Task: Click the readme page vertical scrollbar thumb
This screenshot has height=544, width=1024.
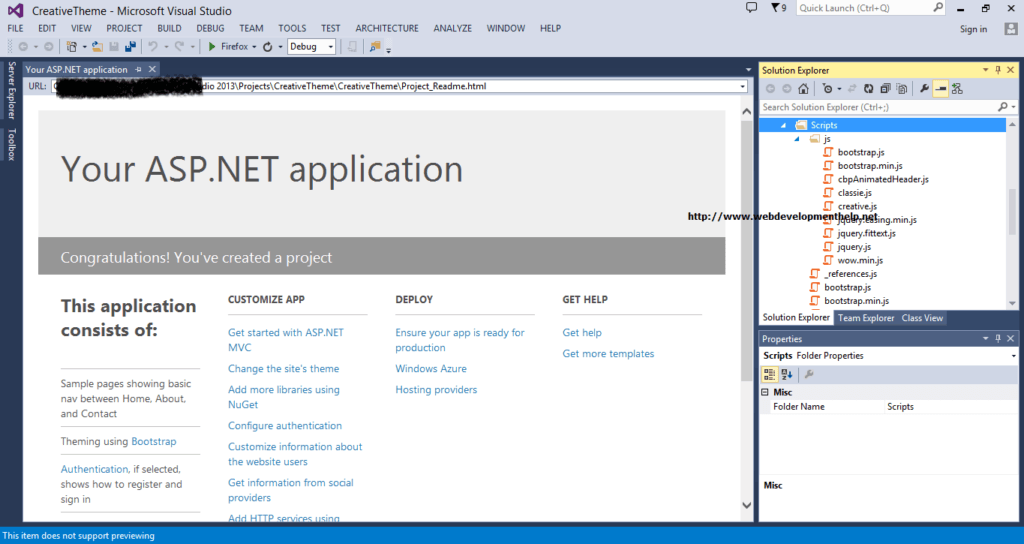Action: pyautogui.click(x=746, y=251)
